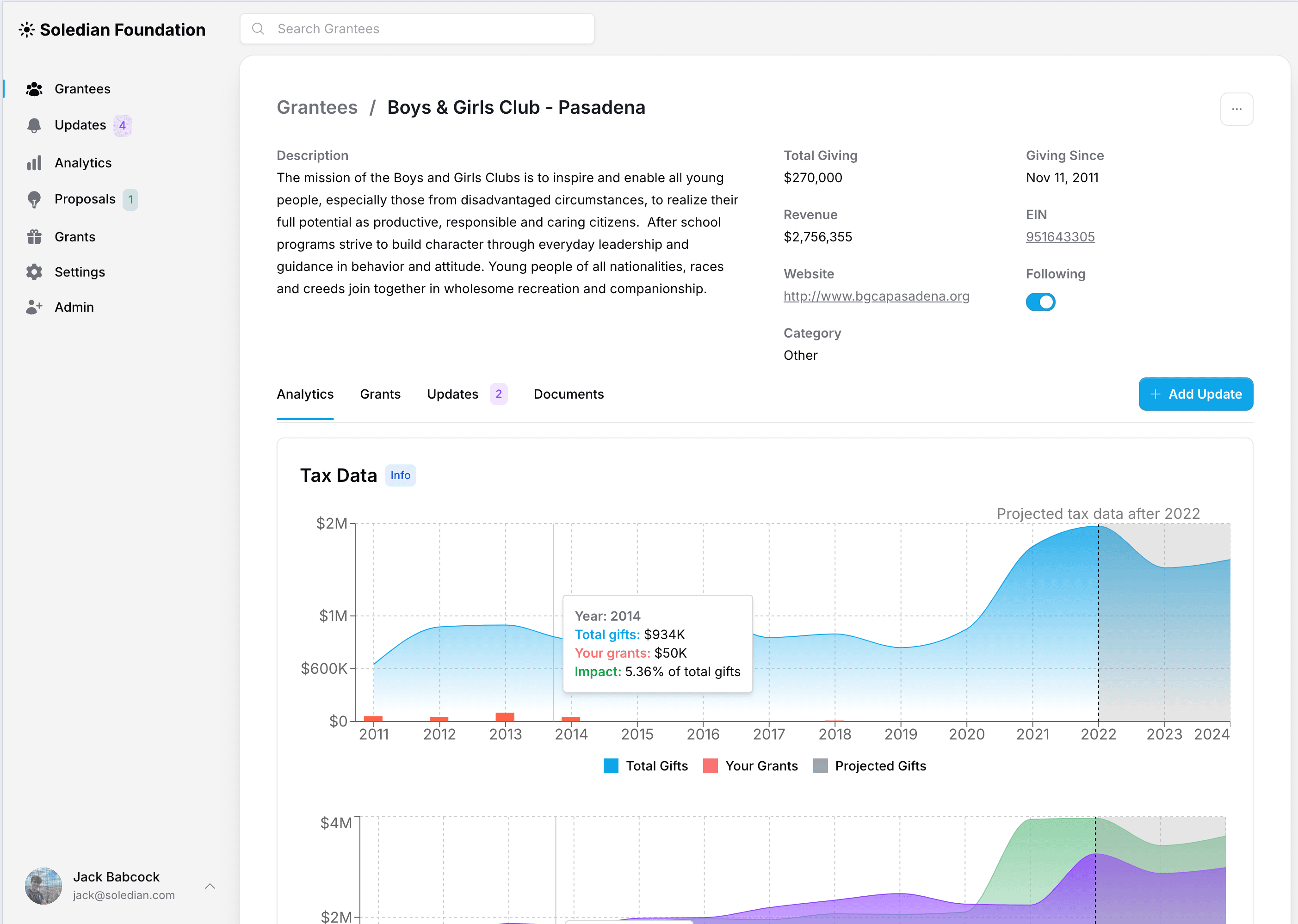
Task: Open Admin in the sidebar
Action: (74, 307)
